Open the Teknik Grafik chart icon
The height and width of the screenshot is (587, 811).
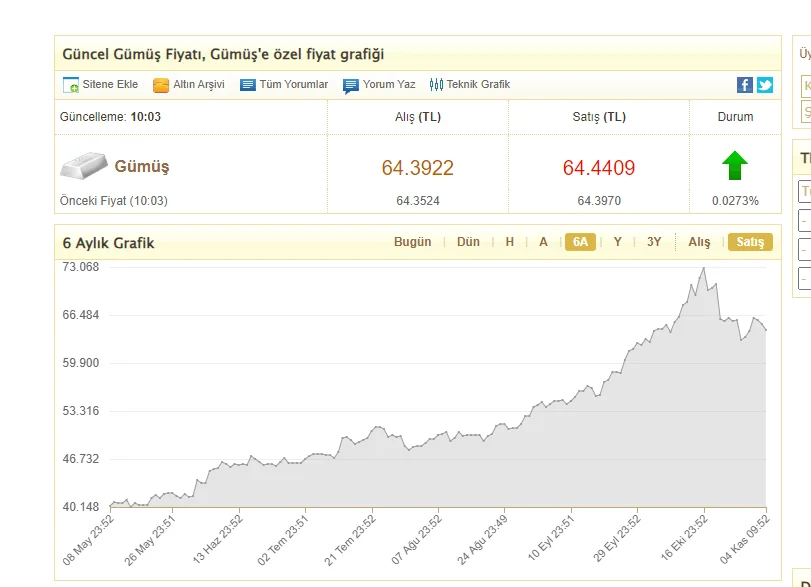pos(436,85)
